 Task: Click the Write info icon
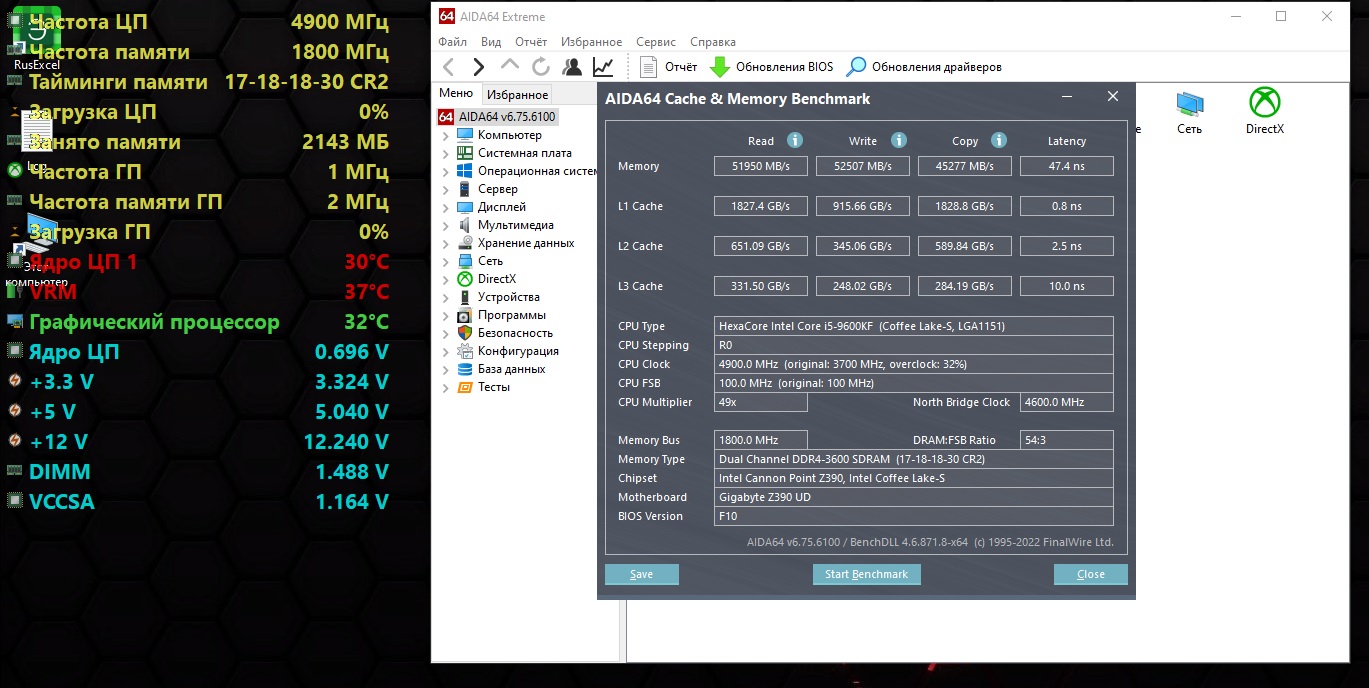pos(899,140)
